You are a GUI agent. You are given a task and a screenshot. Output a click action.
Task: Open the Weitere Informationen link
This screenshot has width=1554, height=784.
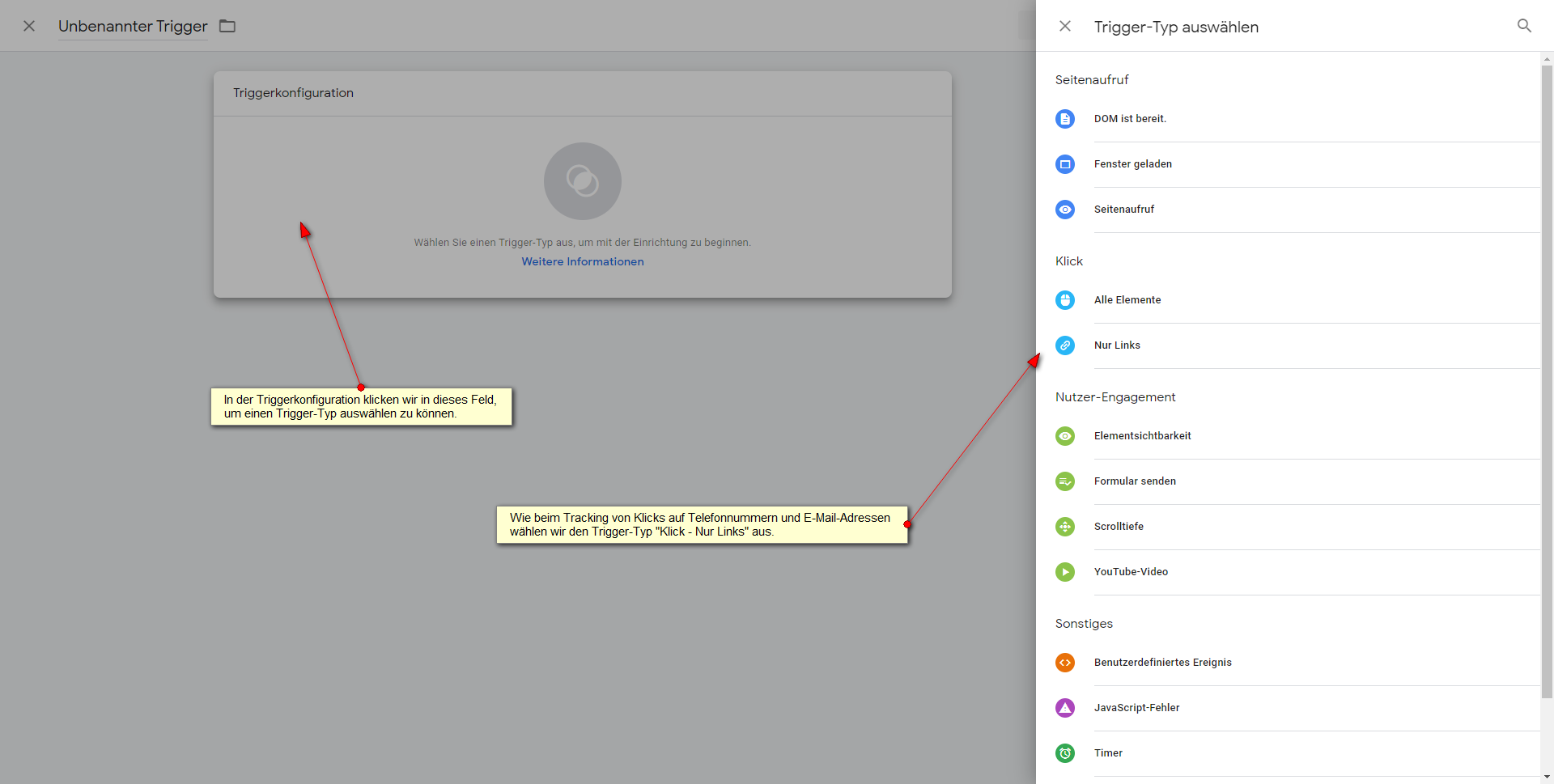[x=583, y=261]
